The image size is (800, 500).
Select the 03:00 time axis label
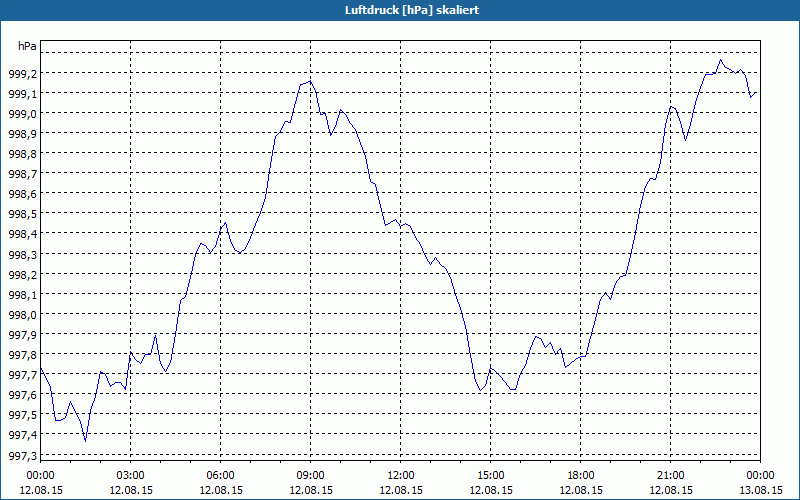(131, 476)
